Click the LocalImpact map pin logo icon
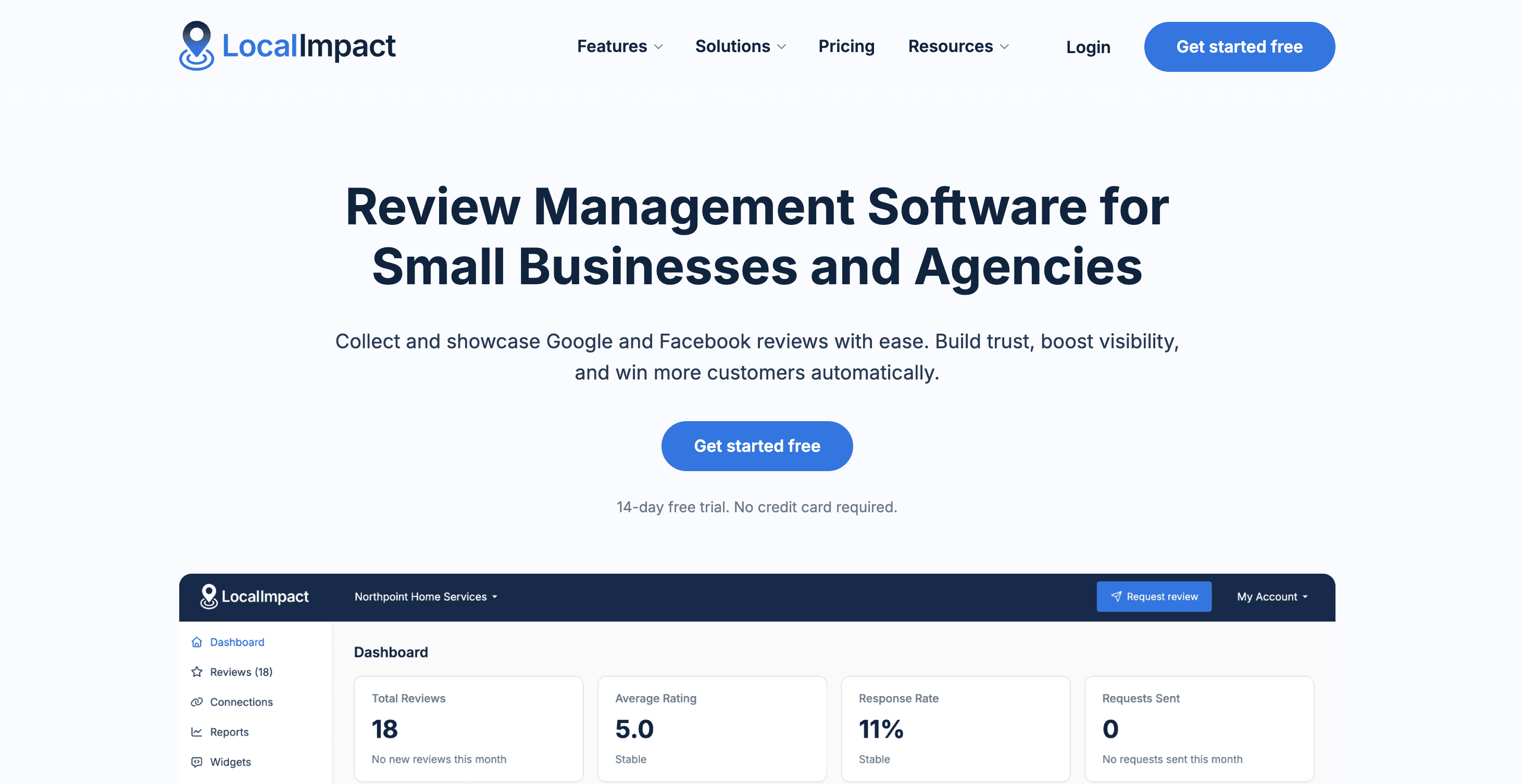This screenshot has height=784, width=1523. [x=196, y=45]
